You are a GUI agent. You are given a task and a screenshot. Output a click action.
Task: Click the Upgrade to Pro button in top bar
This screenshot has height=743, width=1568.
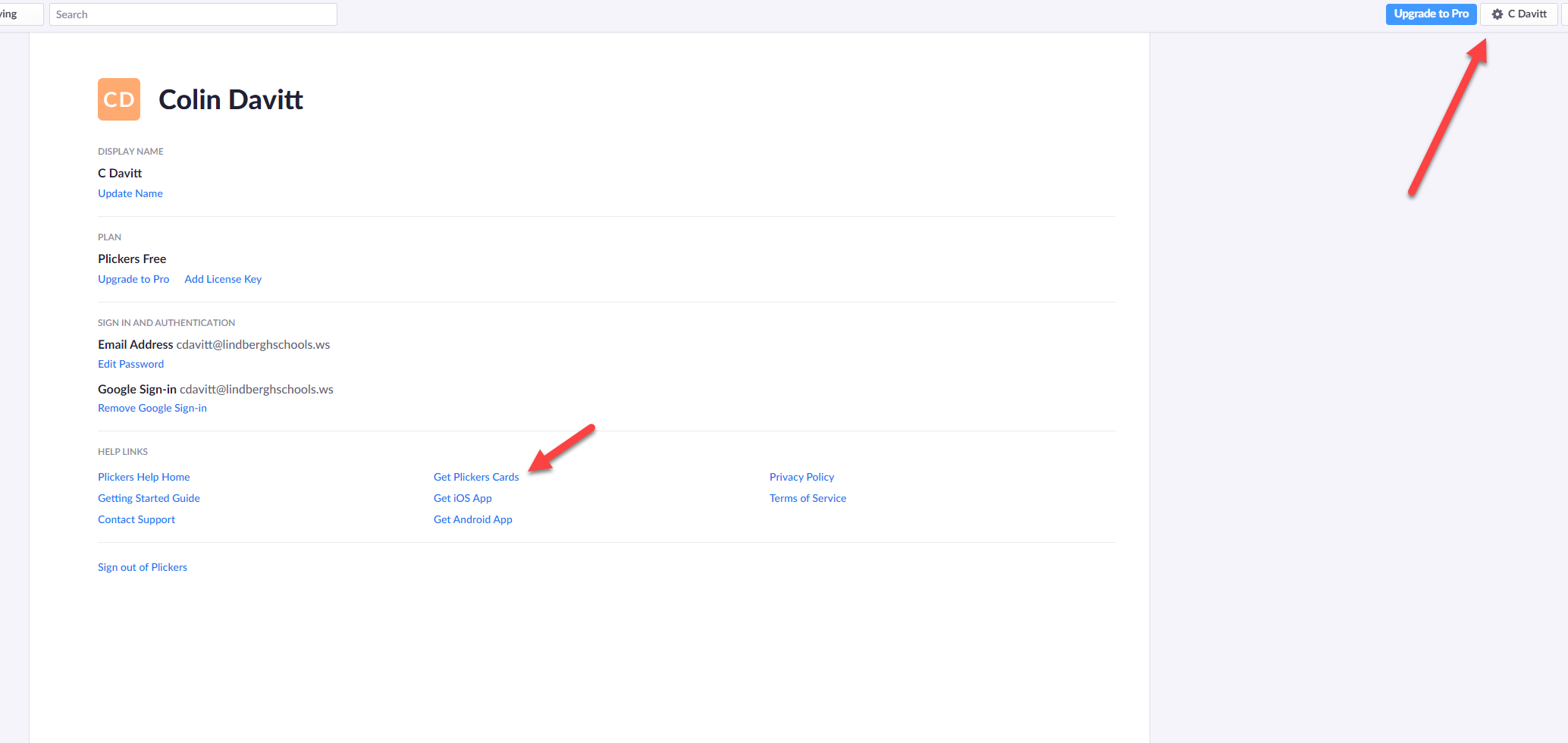1431,14
